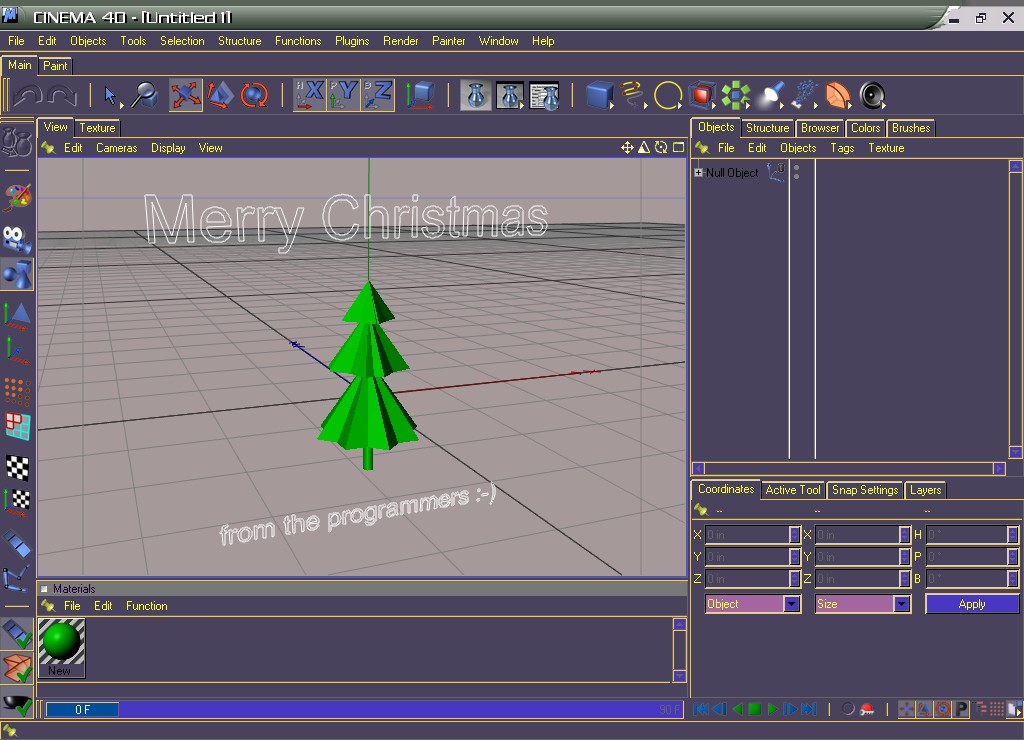Toggle Y axis lock
Screen dimensions: 1024x740
click(x=344, y=95)
